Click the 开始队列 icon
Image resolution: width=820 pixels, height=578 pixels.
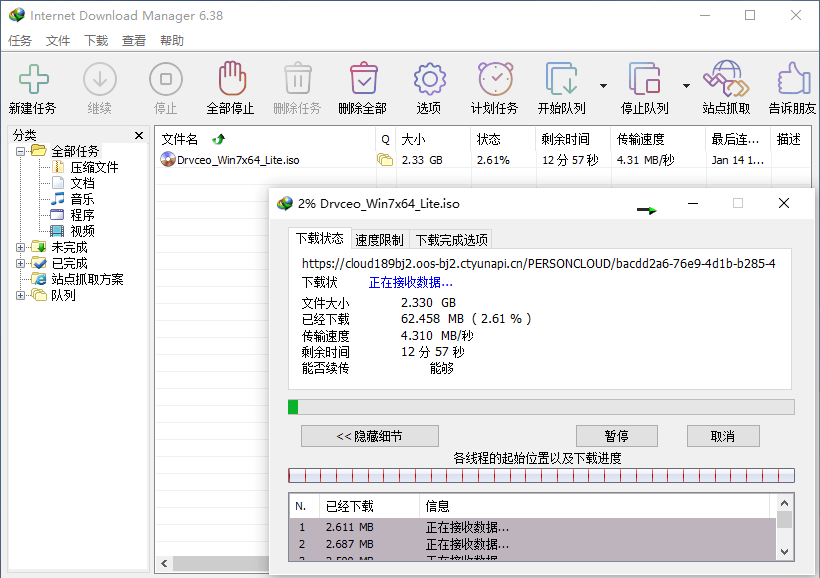tap(561, 79)
